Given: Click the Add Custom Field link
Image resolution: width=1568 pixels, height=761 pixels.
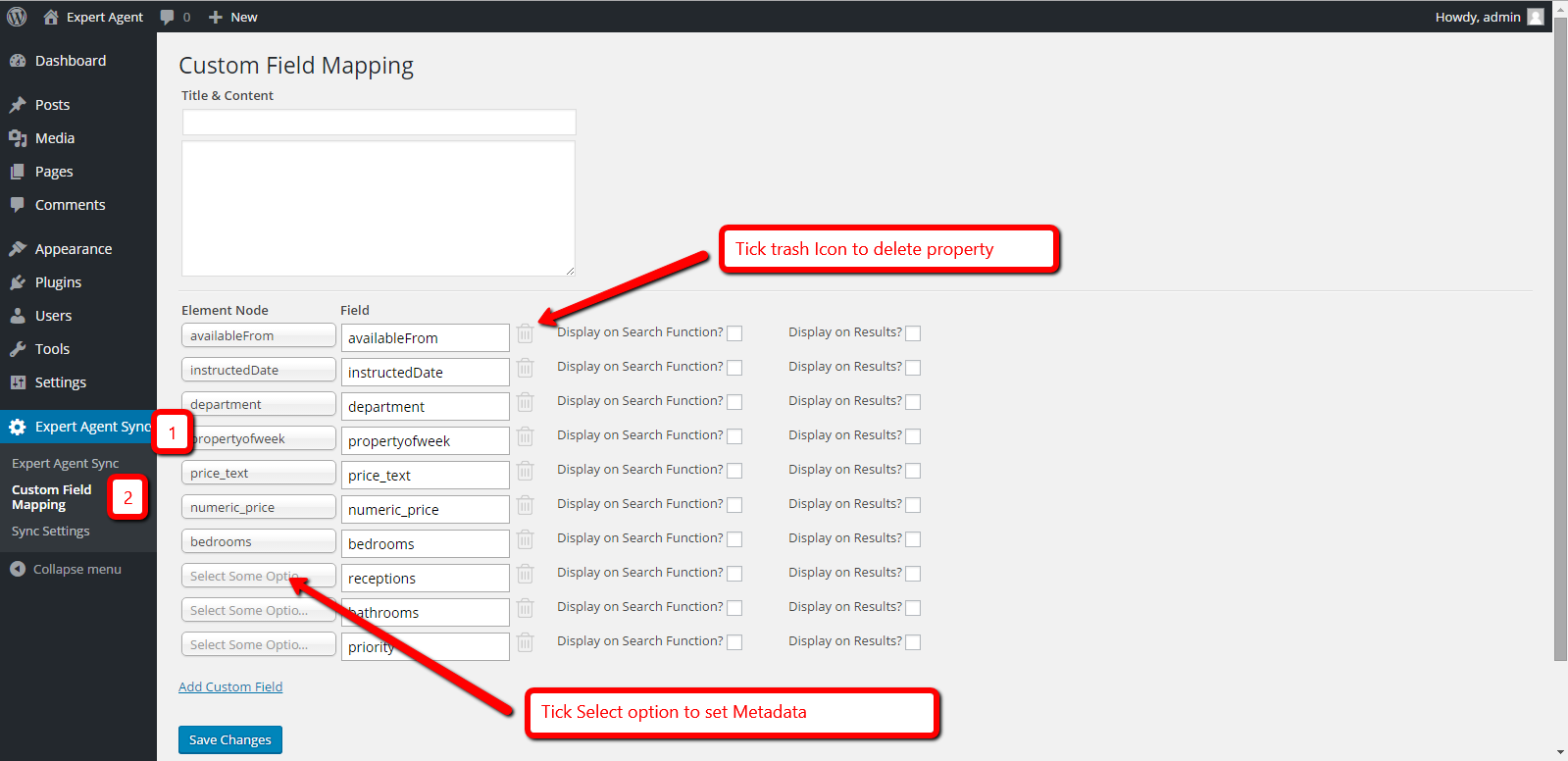Looking at the screenshot, I should click(x=230, y=686).
